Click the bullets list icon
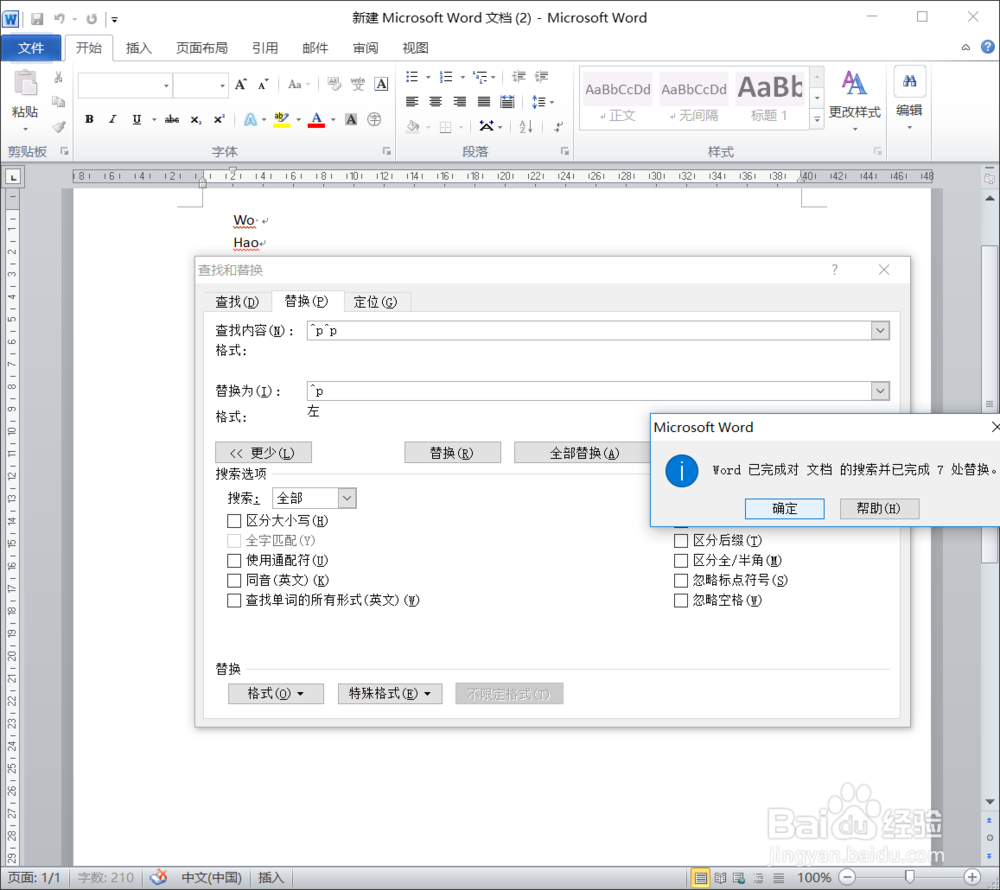 click(x=413, y=75)
